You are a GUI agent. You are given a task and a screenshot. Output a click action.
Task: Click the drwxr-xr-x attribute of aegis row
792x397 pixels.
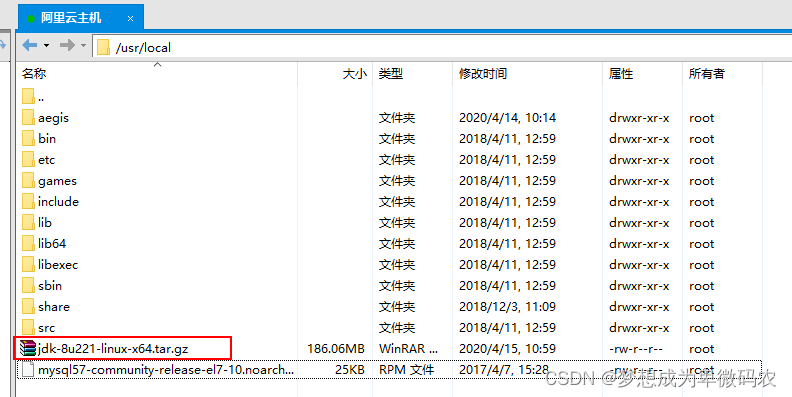click(639, 118)
